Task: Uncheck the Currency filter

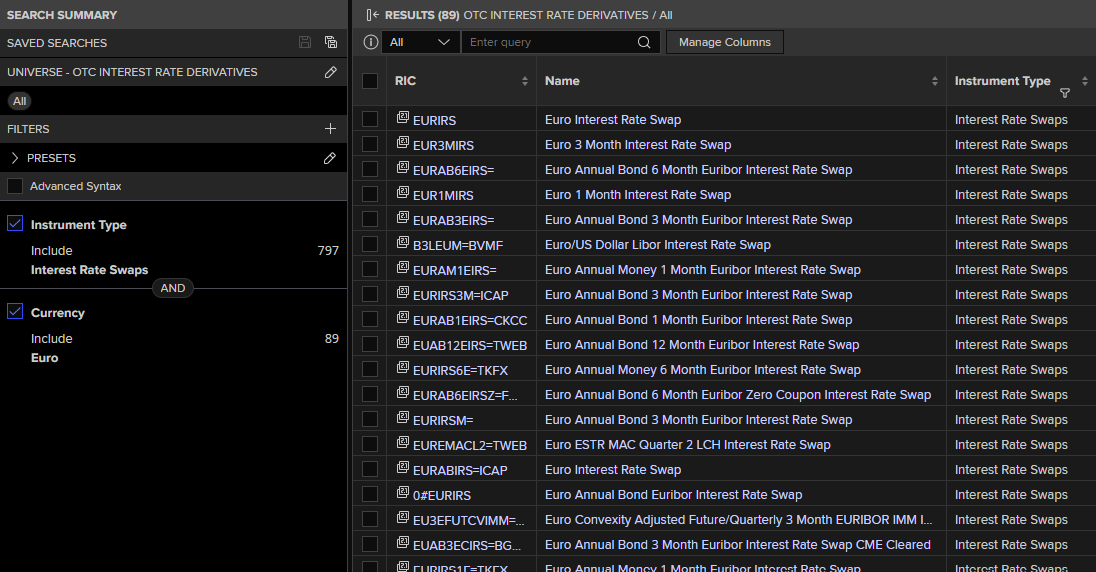Action: (15, 311)
